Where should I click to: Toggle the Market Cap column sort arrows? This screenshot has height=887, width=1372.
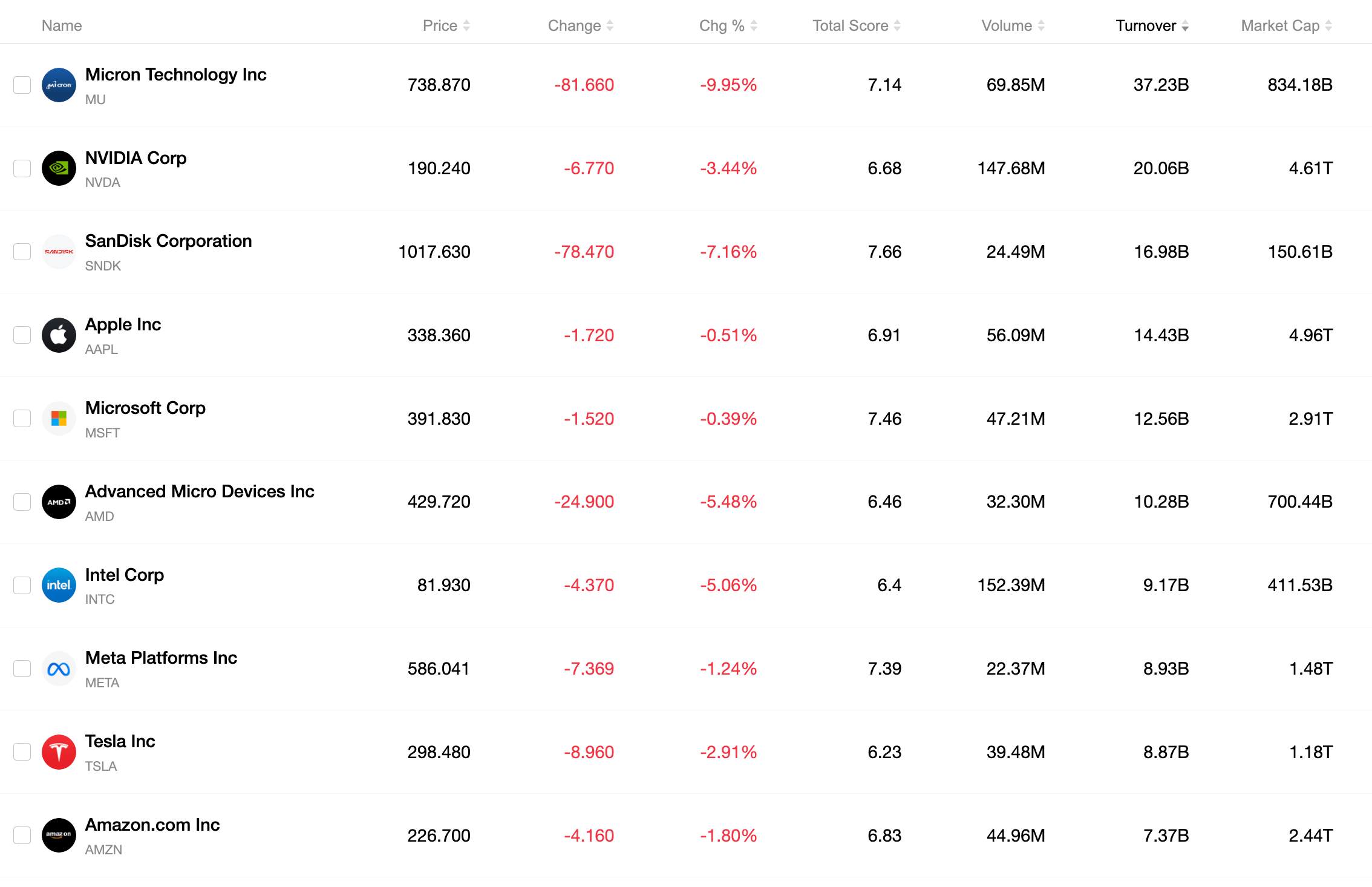[x=1328, y=25]
